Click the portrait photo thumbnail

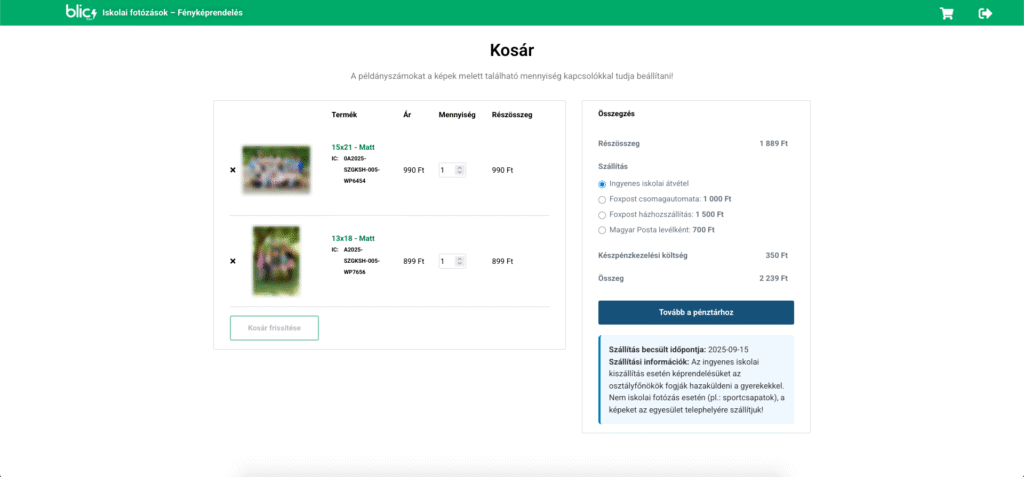coord(276,261)
